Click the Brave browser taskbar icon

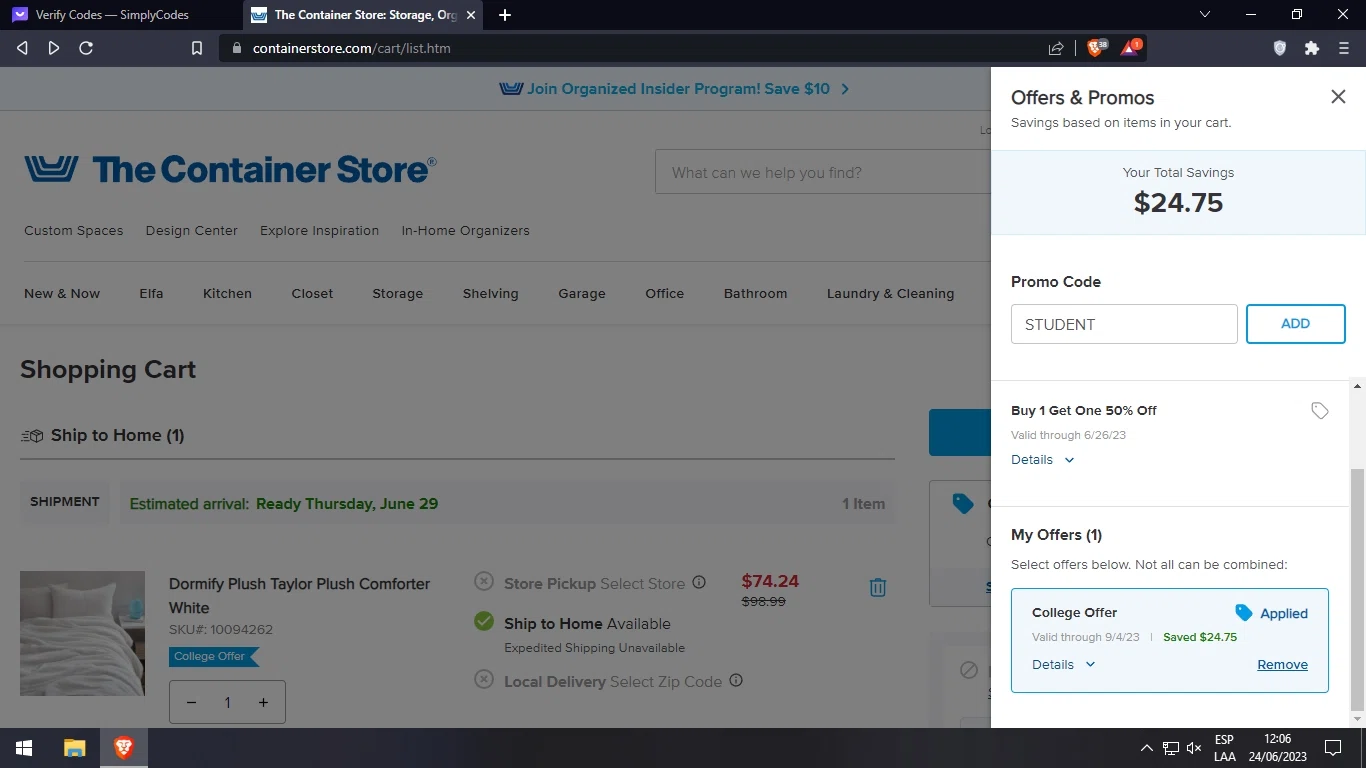point(123,748)
